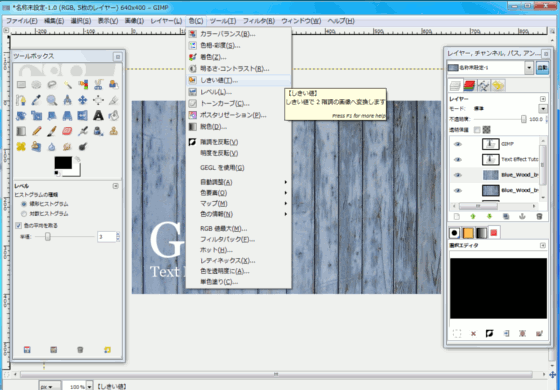560x390 pixels.
Task: Select the Zoom magnifier tool
Action: [52, 100]
